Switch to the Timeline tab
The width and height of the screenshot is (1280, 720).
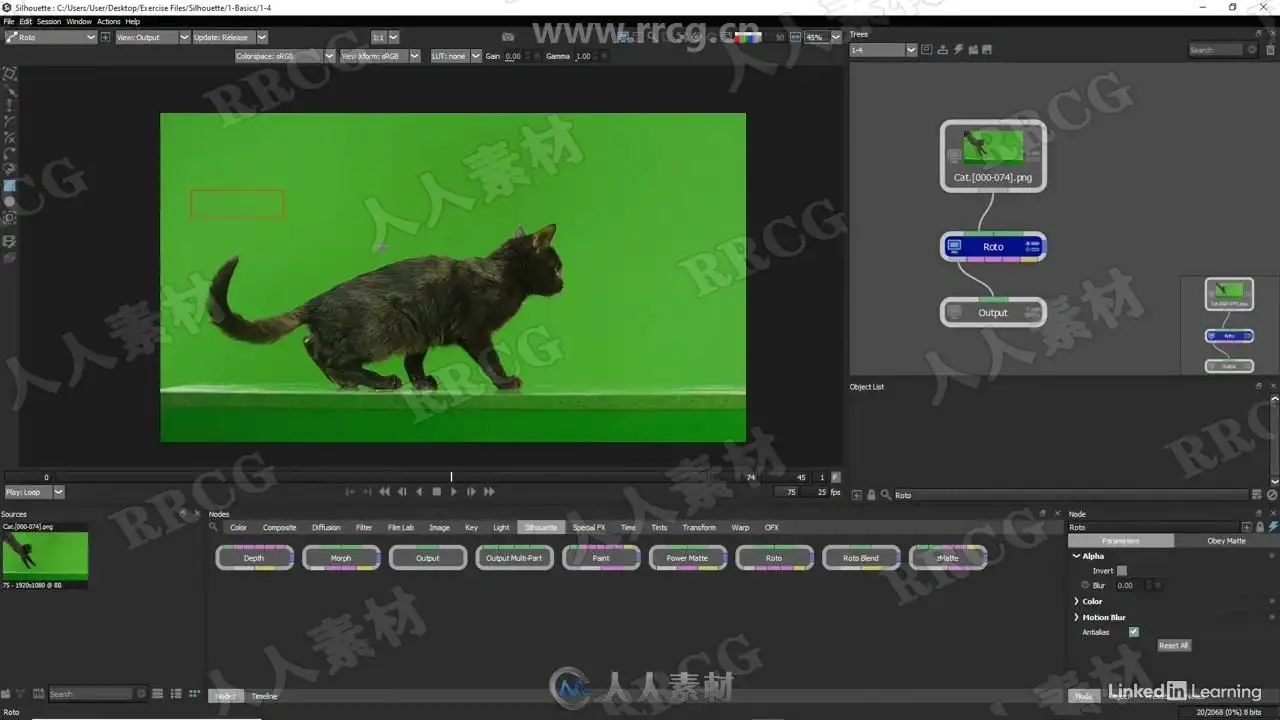[264, 696]
